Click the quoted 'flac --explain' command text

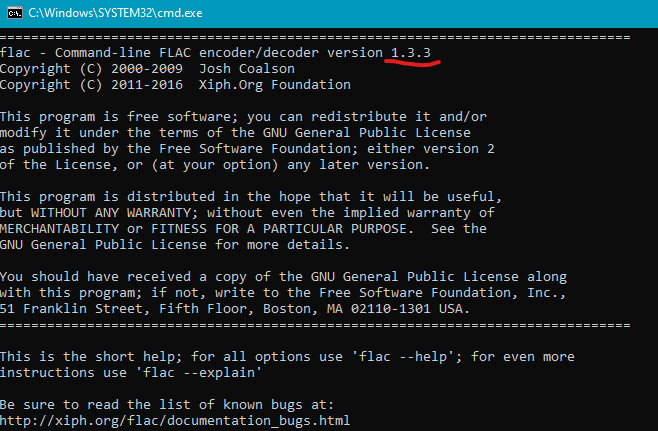(178, 372)
